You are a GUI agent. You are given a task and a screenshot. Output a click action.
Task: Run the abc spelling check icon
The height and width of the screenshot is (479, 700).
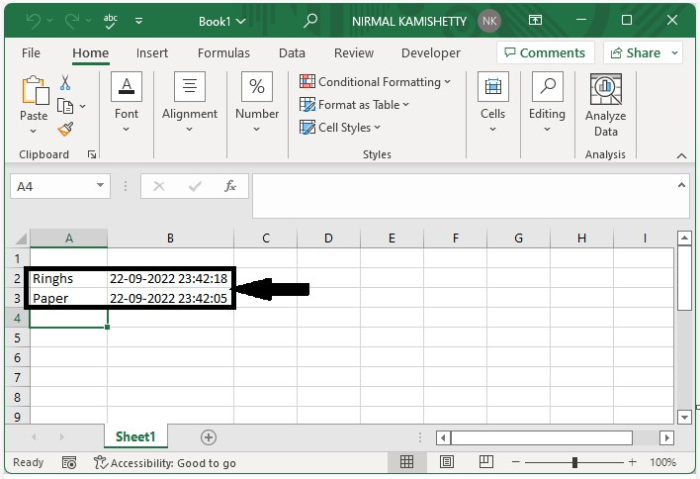[110, 21]
